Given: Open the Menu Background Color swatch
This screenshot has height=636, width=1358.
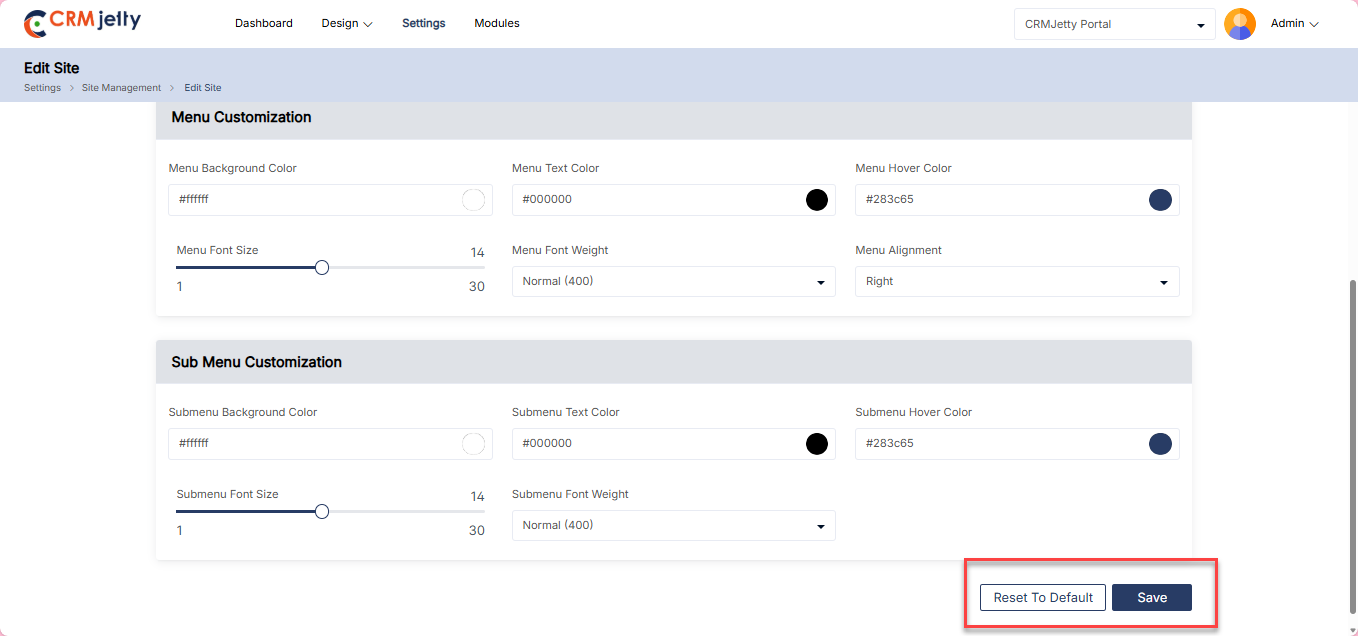Looking at the screenshot, I should point(473,200).
